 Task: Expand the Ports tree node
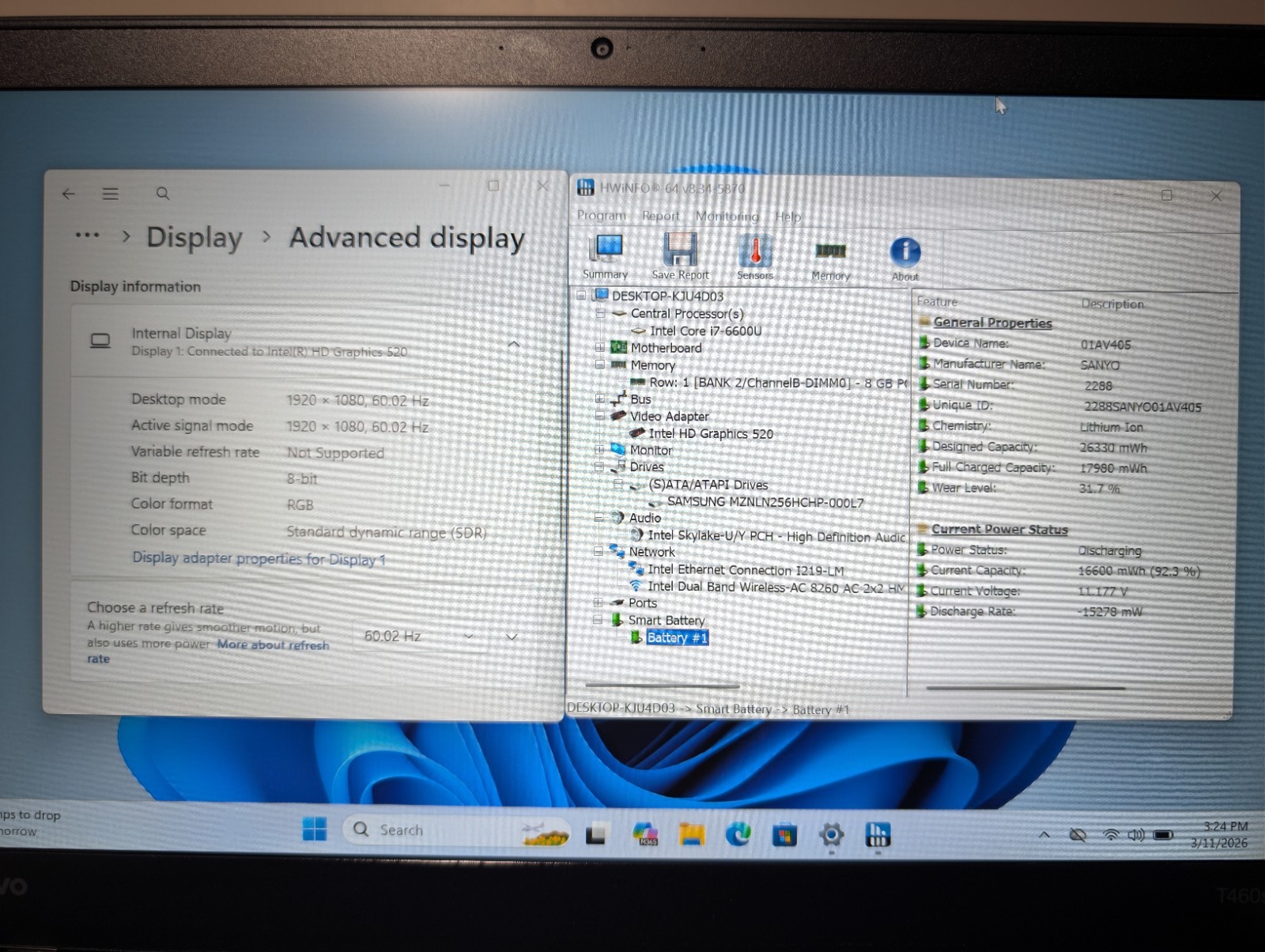point(599,603)
